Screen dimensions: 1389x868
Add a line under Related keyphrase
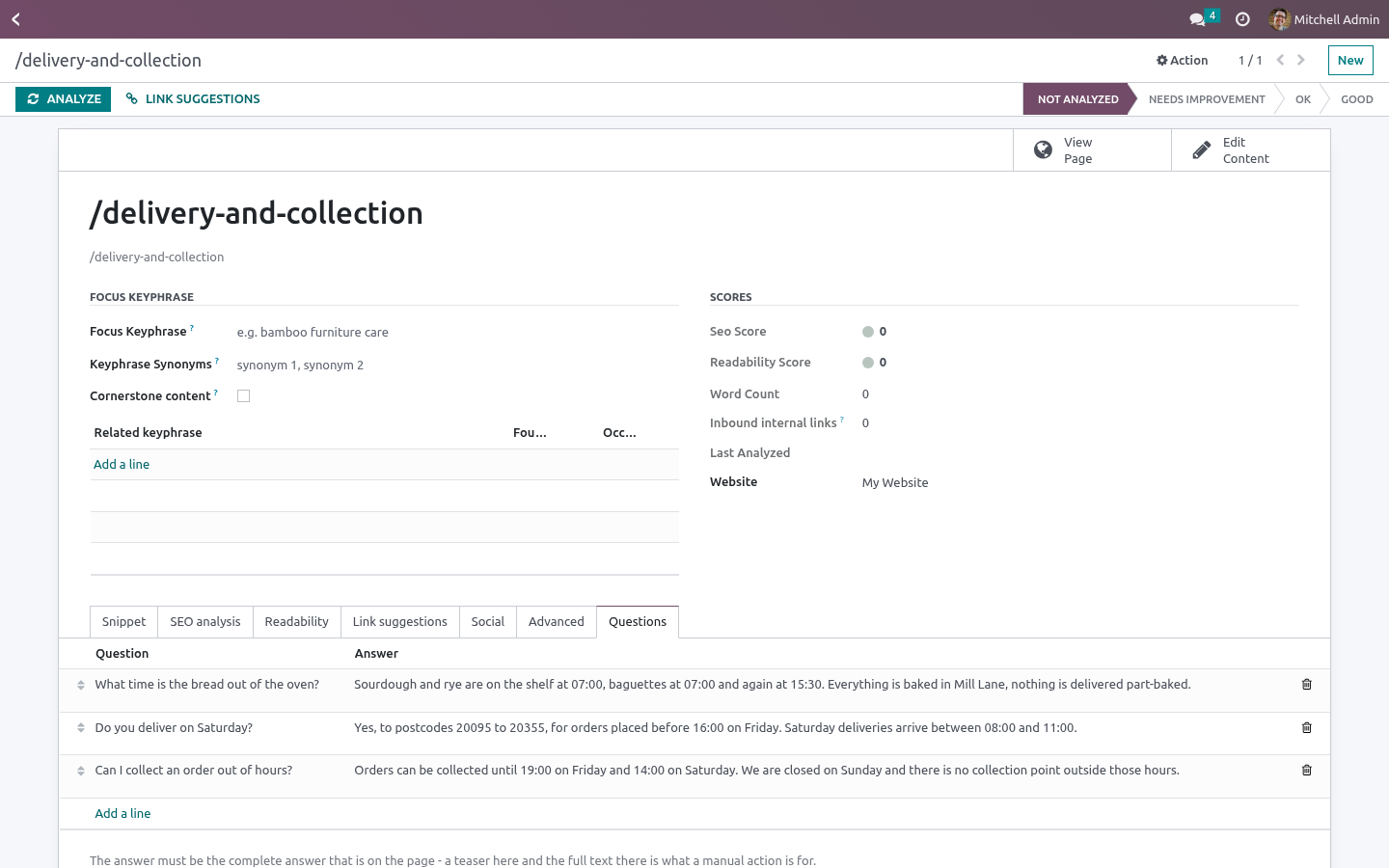point(122,464)
